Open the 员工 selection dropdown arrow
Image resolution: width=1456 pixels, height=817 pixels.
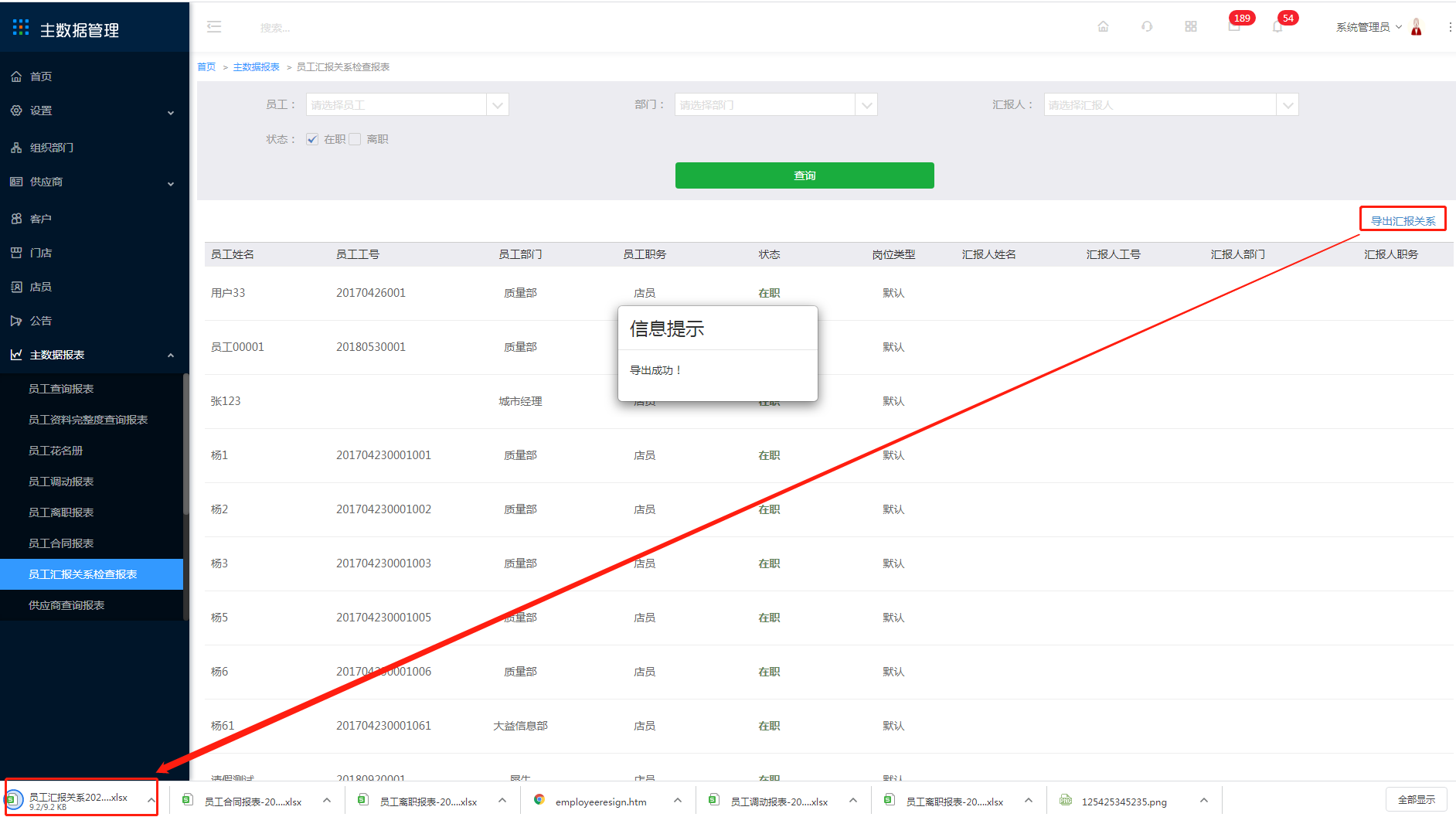[x=498, y=105]
